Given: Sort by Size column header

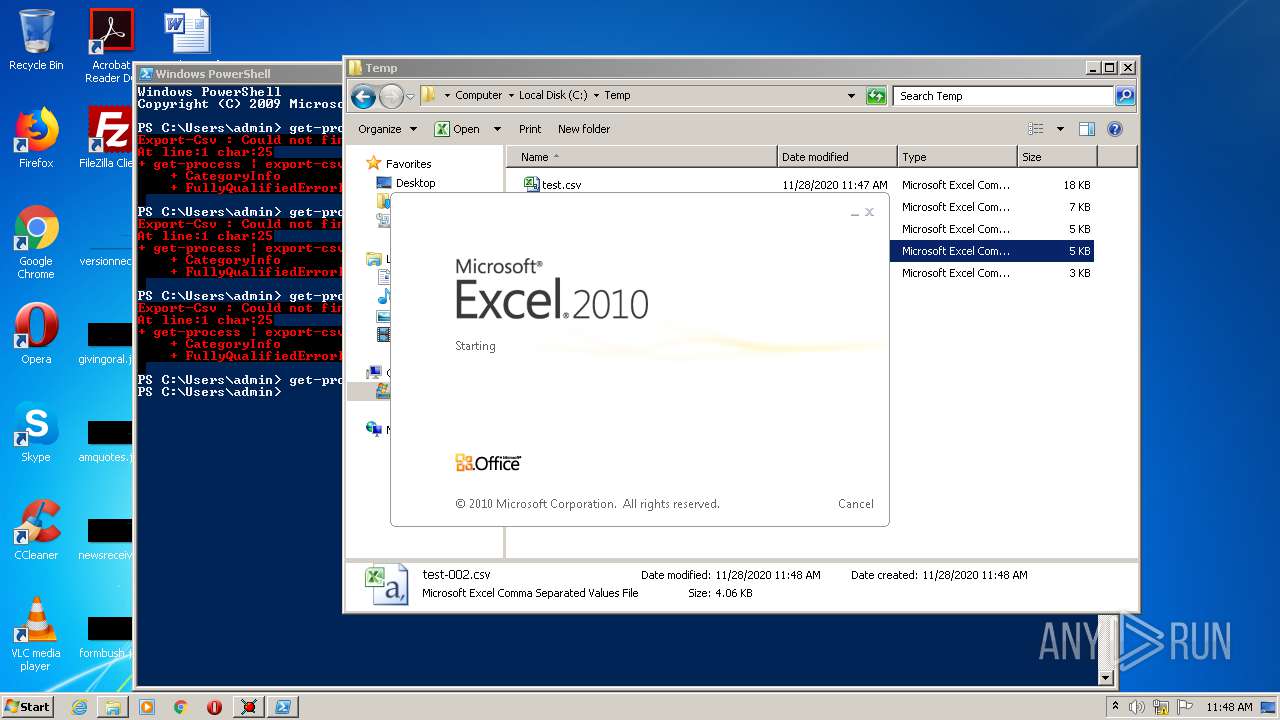Looking at the screenshot, I should [1057, 157].
